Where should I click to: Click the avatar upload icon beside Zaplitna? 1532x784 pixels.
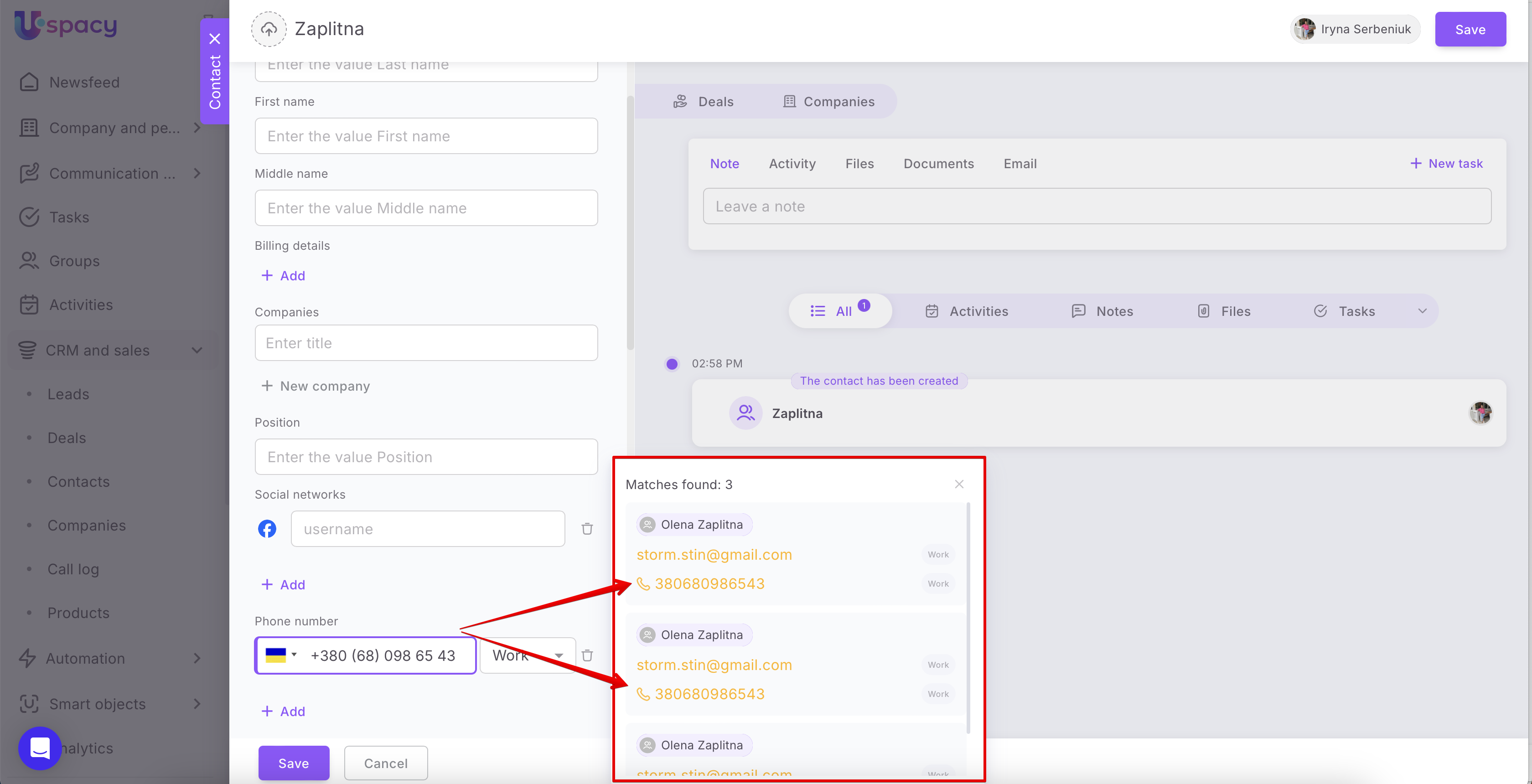[269, 29]
